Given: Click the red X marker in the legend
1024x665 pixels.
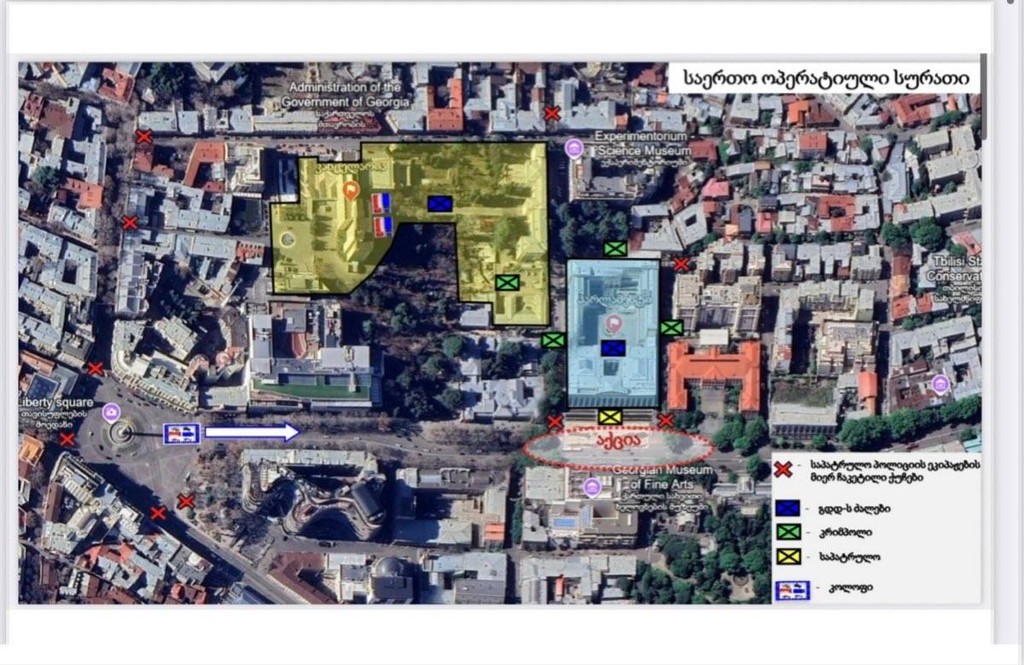Looking at the screenshot, I should click(784, 469).
